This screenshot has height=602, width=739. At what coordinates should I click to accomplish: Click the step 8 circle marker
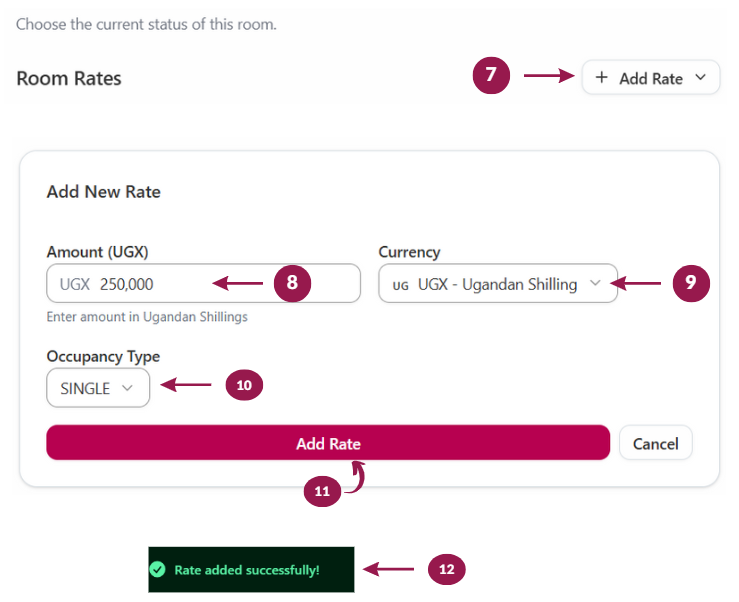pos(292,283)
